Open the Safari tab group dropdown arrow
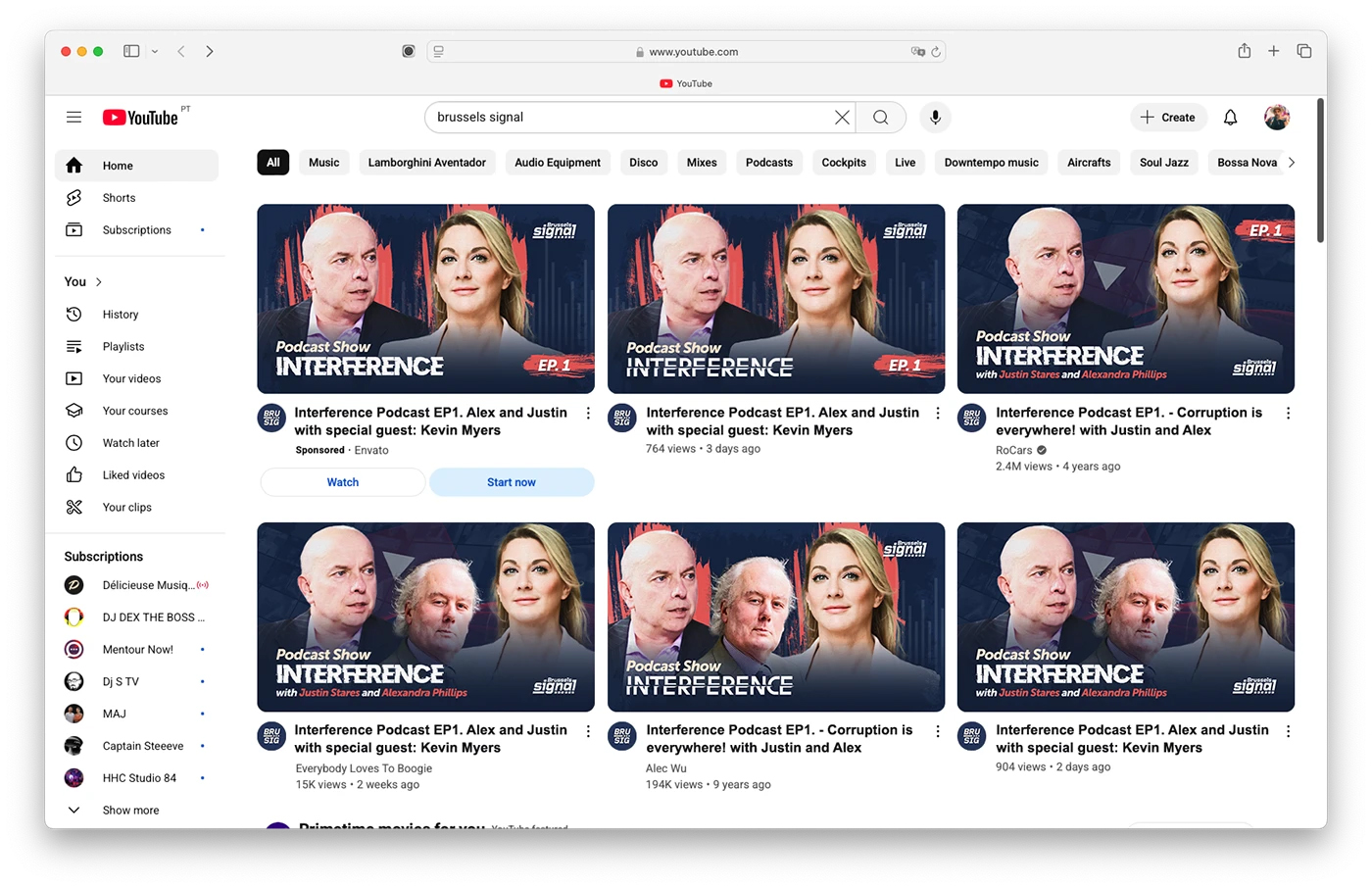This screenshot has width=1372, height=888. (155, 51)
